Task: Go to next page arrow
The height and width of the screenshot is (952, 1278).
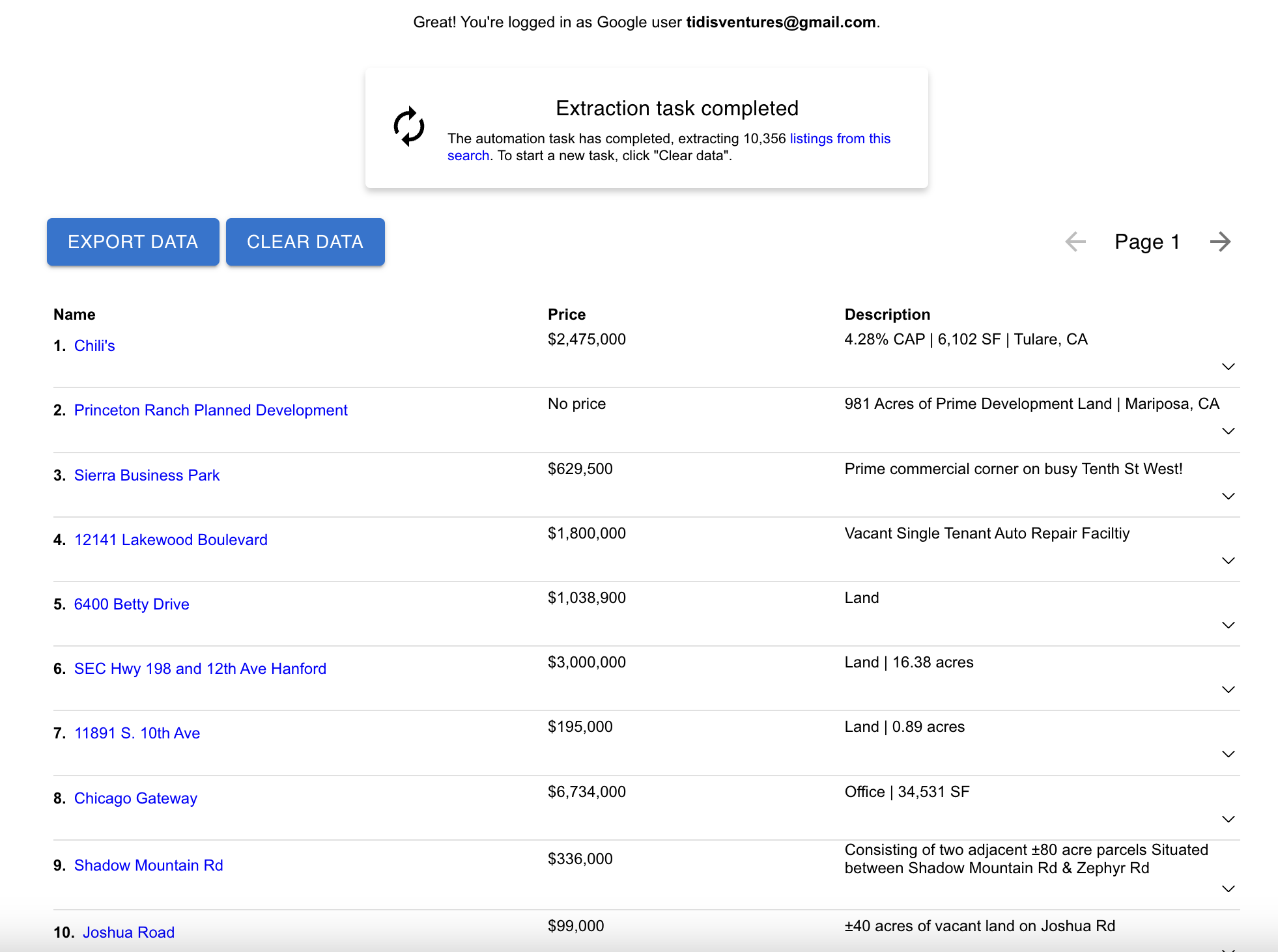Action: point(1220,242)
